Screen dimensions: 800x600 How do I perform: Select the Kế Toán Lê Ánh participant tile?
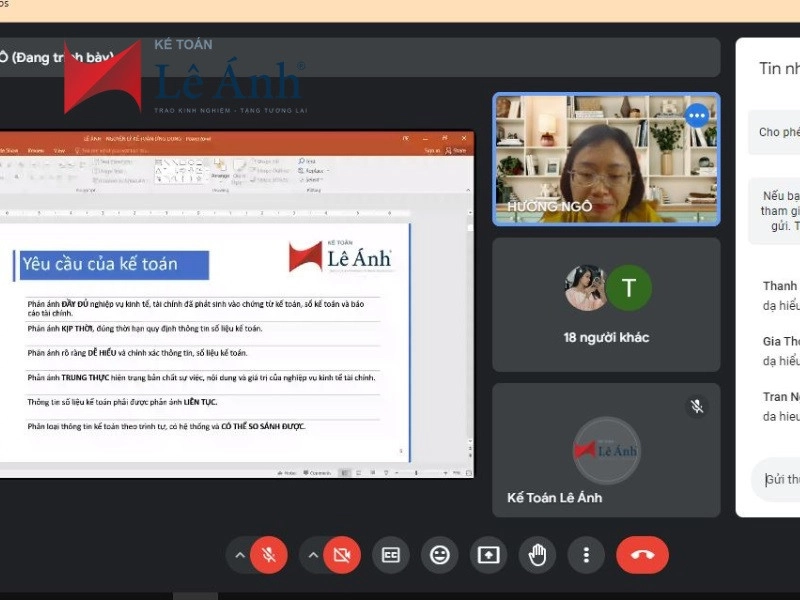pyautogui.click(x=606, y=450)
